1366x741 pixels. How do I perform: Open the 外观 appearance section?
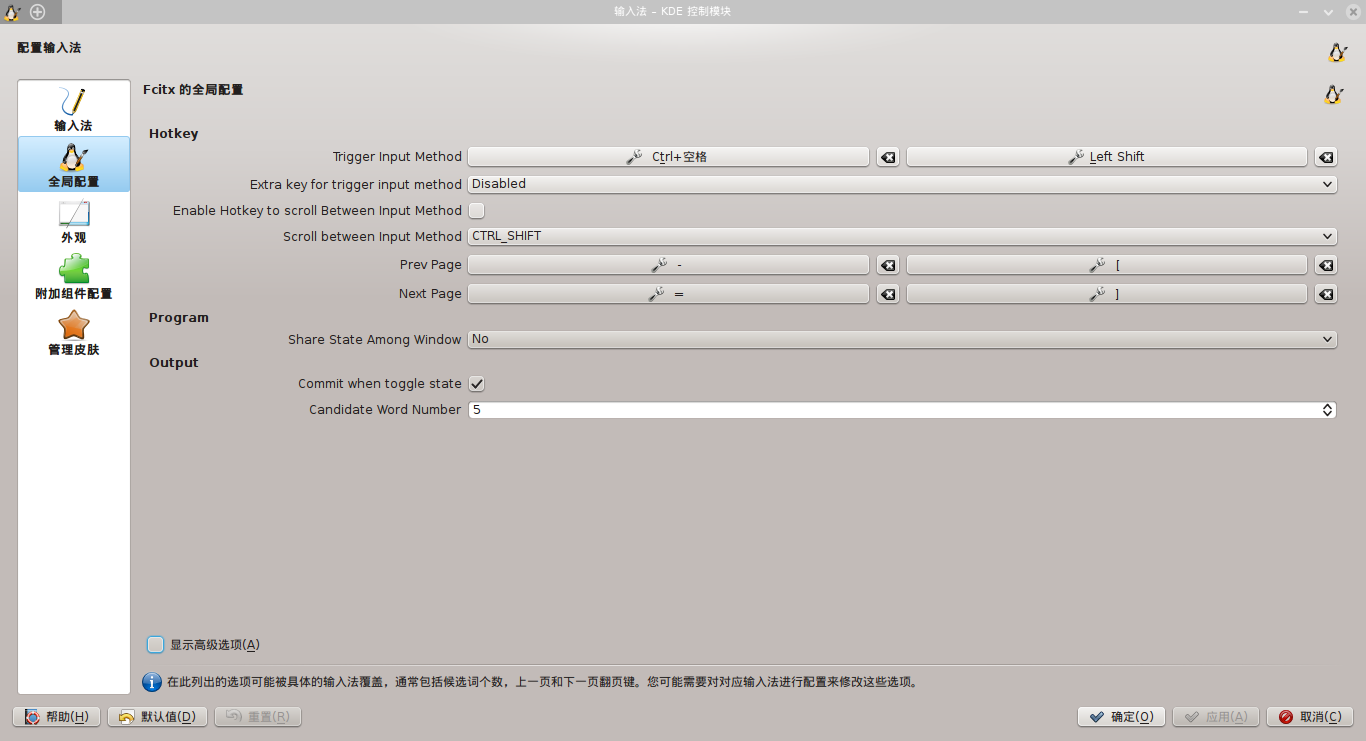74,221
